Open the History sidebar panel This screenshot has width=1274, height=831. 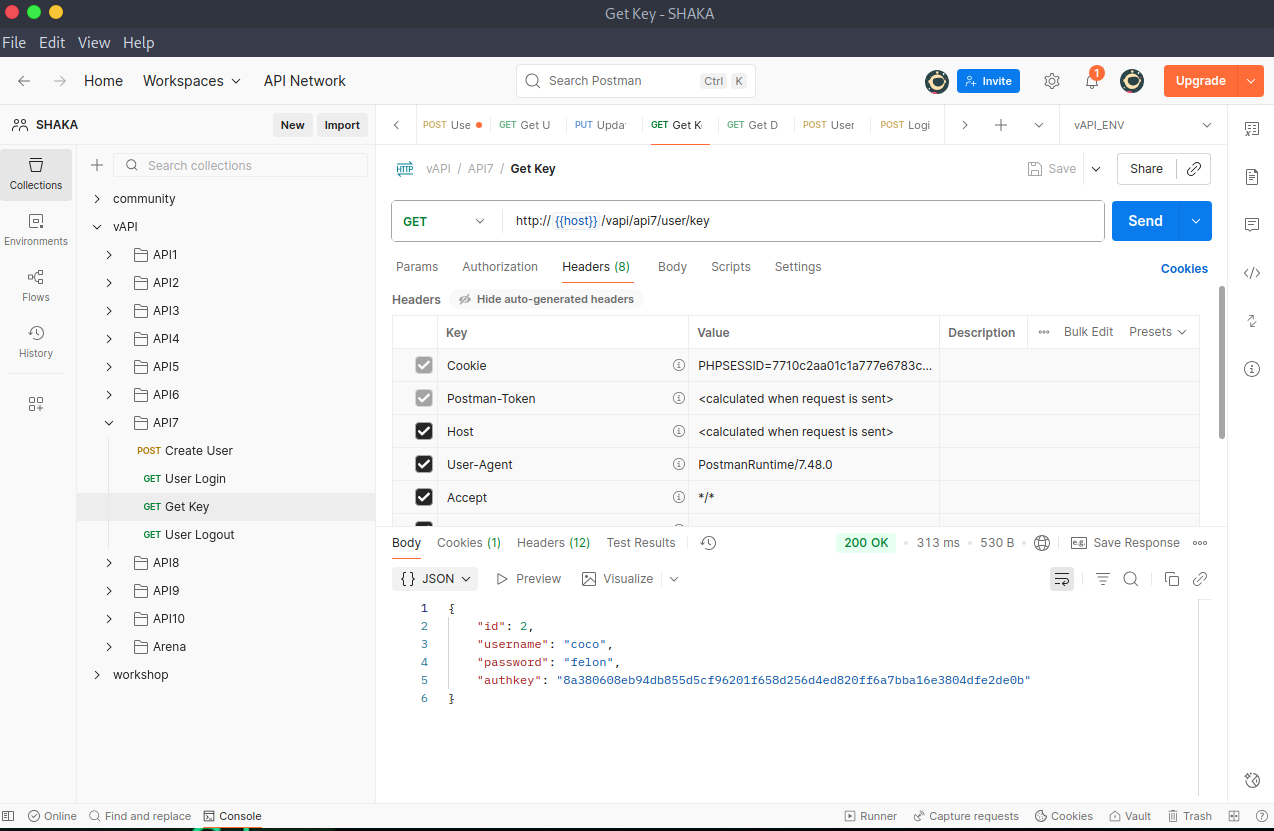[x=36, y=341]
